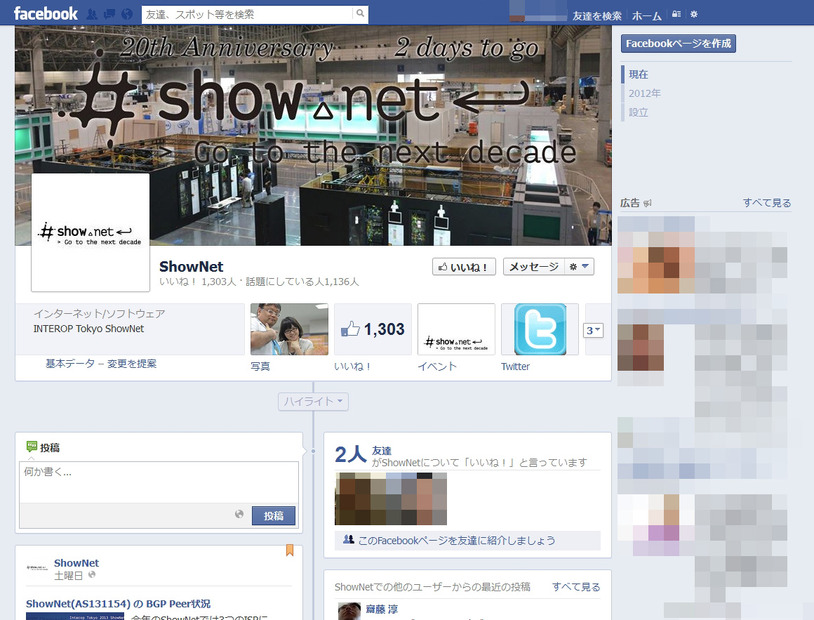
Task: Click the bookmark ribbon on ShowNet post
Action: [290, 550]
